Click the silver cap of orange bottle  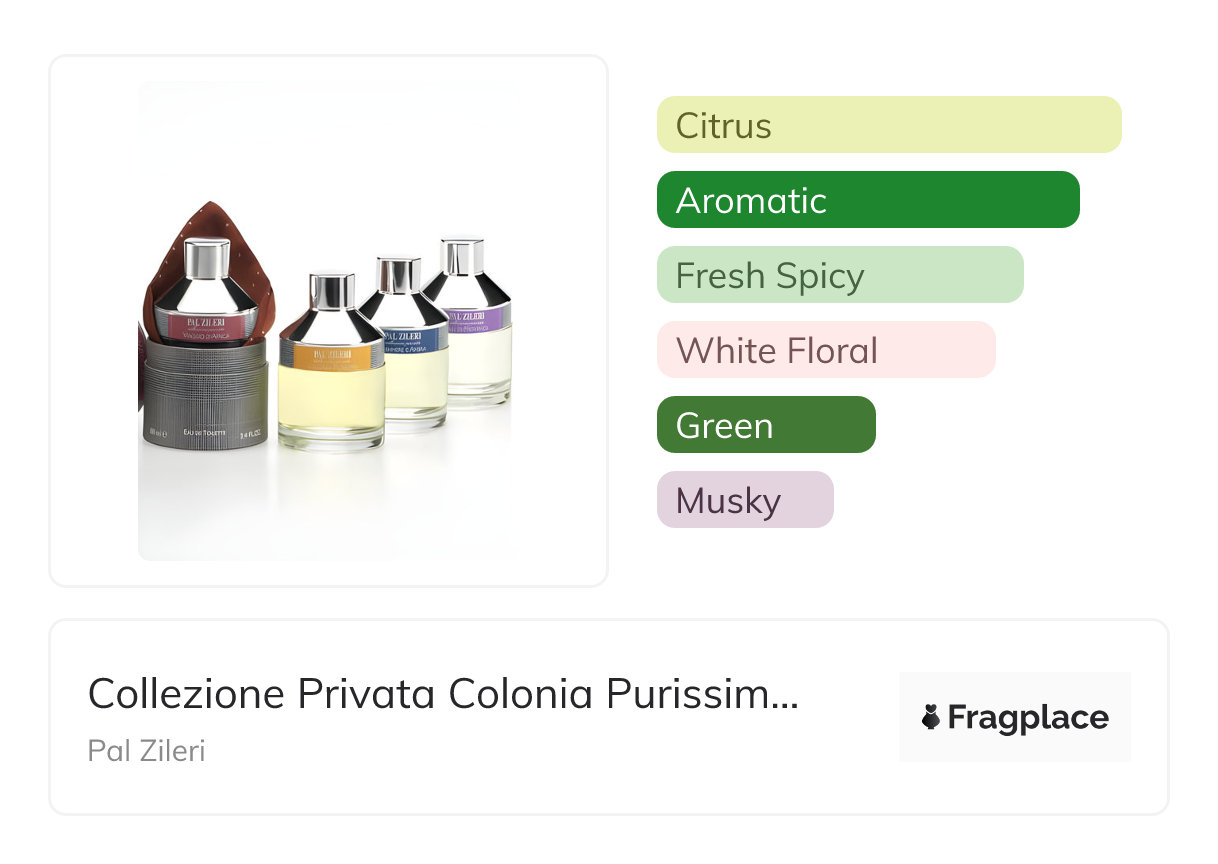pos(332,291)
